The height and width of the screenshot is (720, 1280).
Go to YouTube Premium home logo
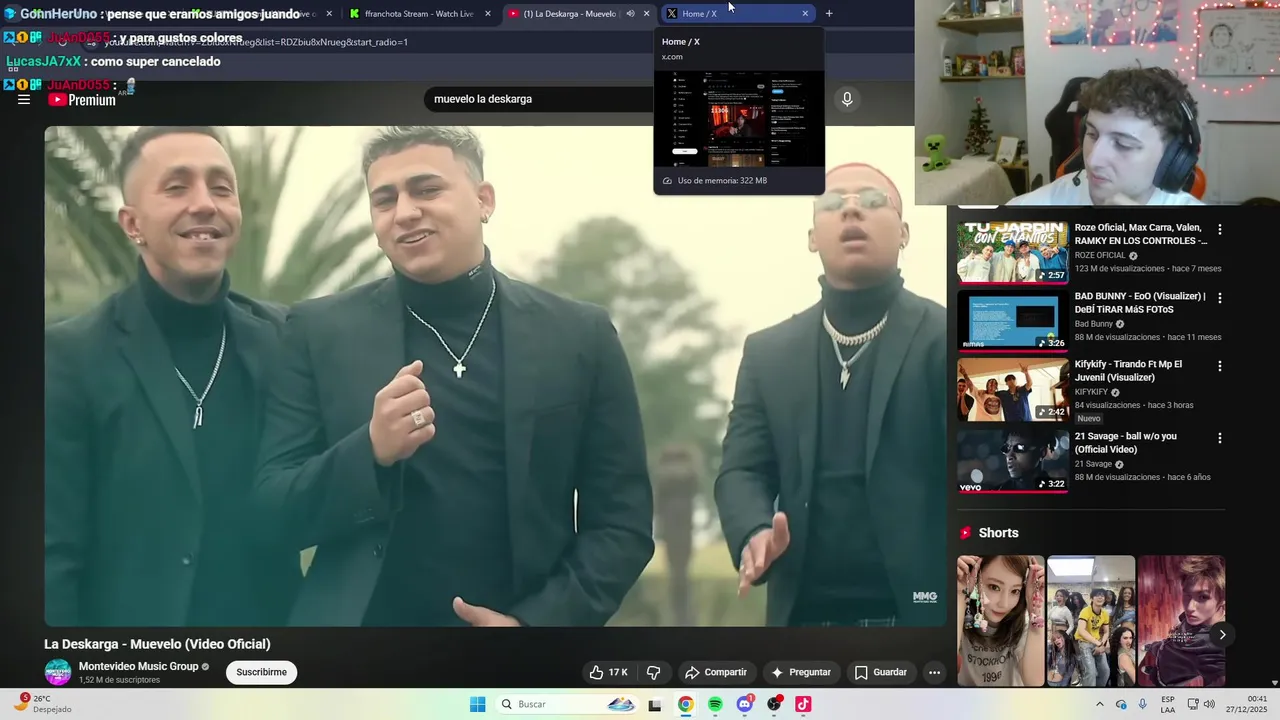coord(82,99)
